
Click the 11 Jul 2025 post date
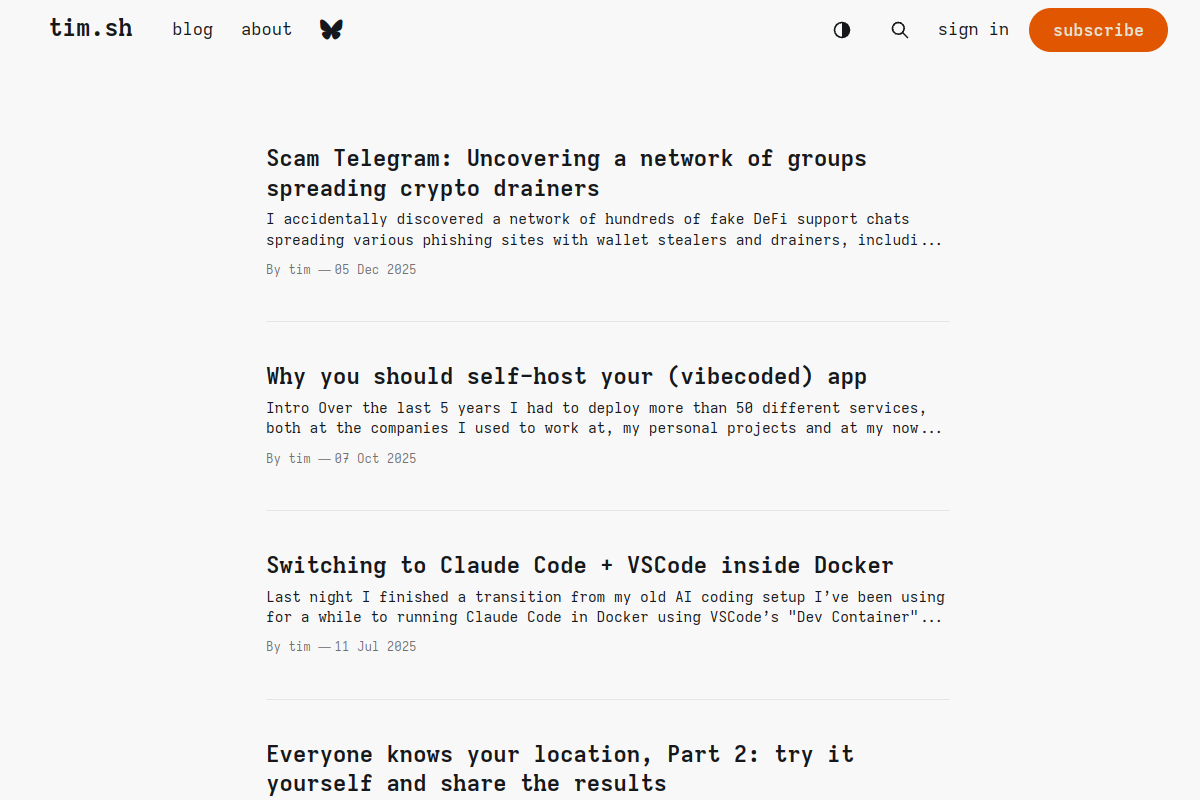(x=376, y=647)
